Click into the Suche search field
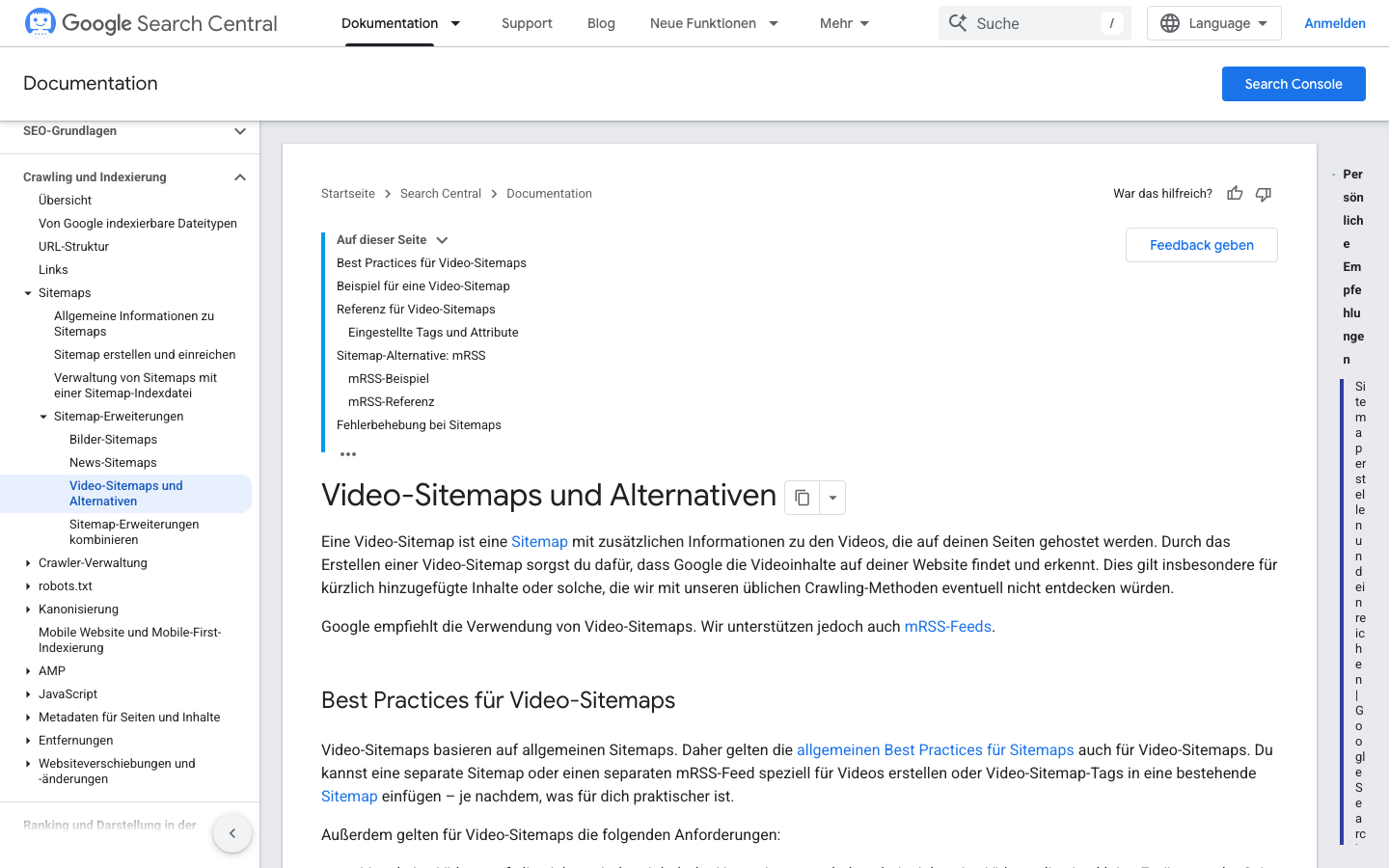 [x=1035, y=23]
